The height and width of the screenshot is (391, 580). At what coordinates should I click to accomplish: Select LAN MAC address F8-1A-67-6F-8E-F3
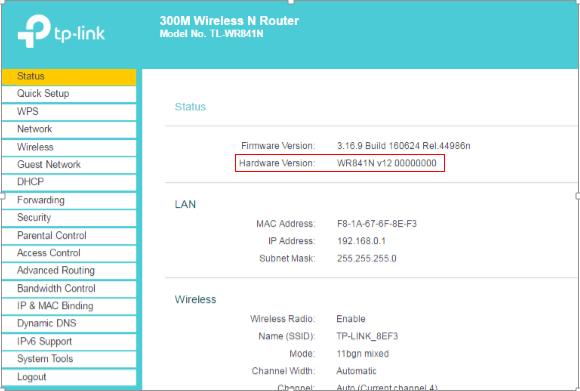[x=377, y=224]
